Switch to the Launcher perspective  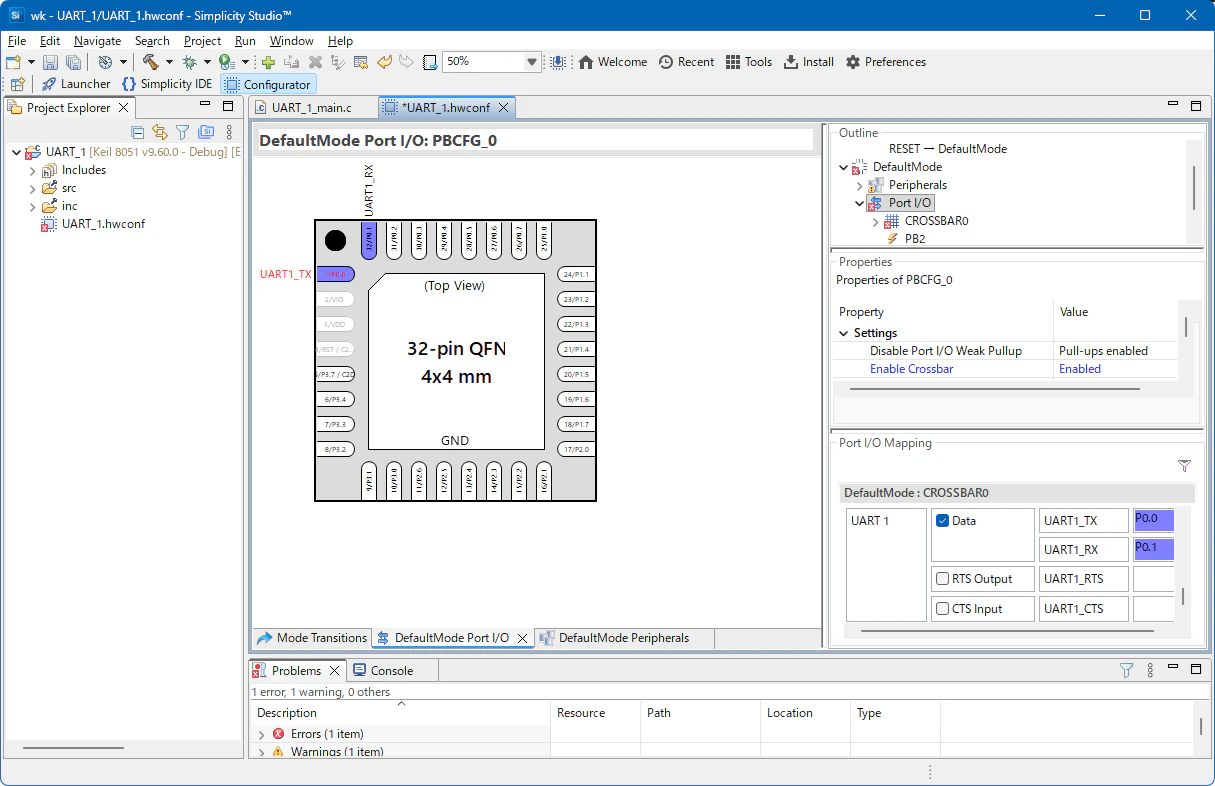[x=76, y=84]
